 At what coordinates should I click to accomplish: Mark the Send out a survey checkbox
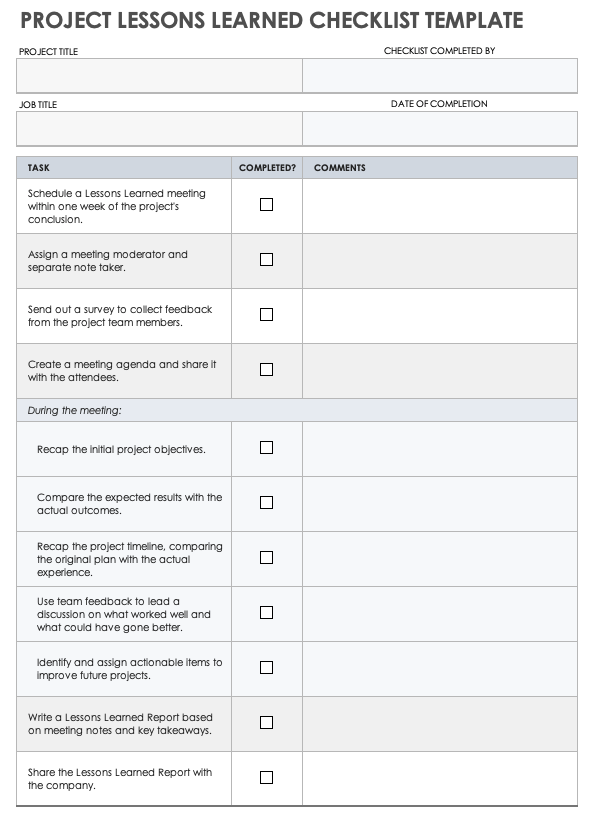[x=266, y=314]
